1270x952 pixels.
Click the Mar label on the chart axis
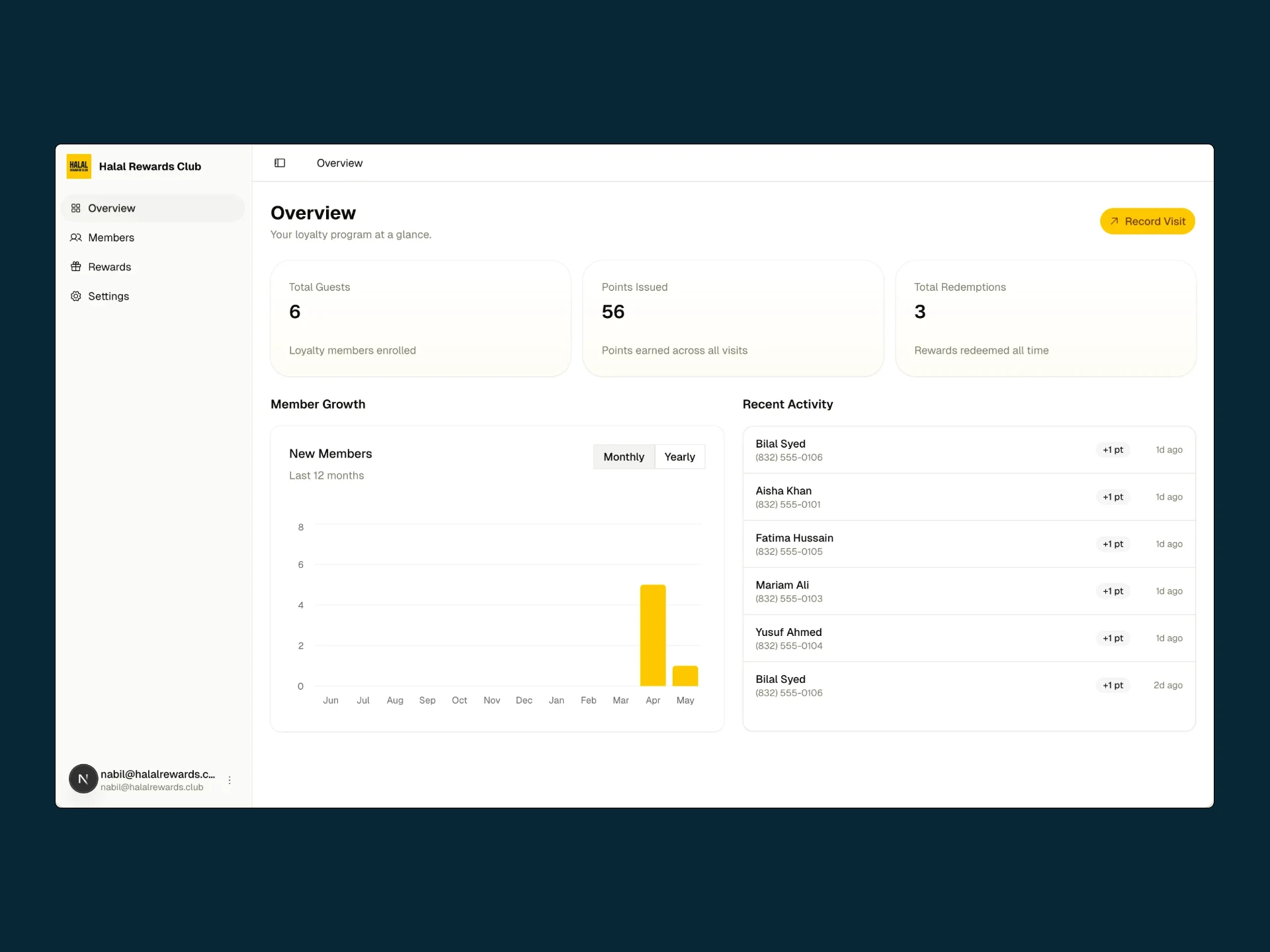pyautogui.click(x=620, y=700)
